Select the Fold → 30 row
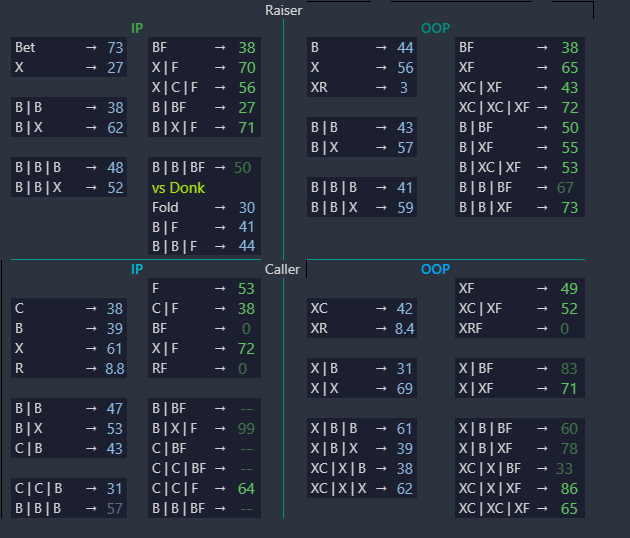Viewport: 630px width, 538px height. coord(205,207)
